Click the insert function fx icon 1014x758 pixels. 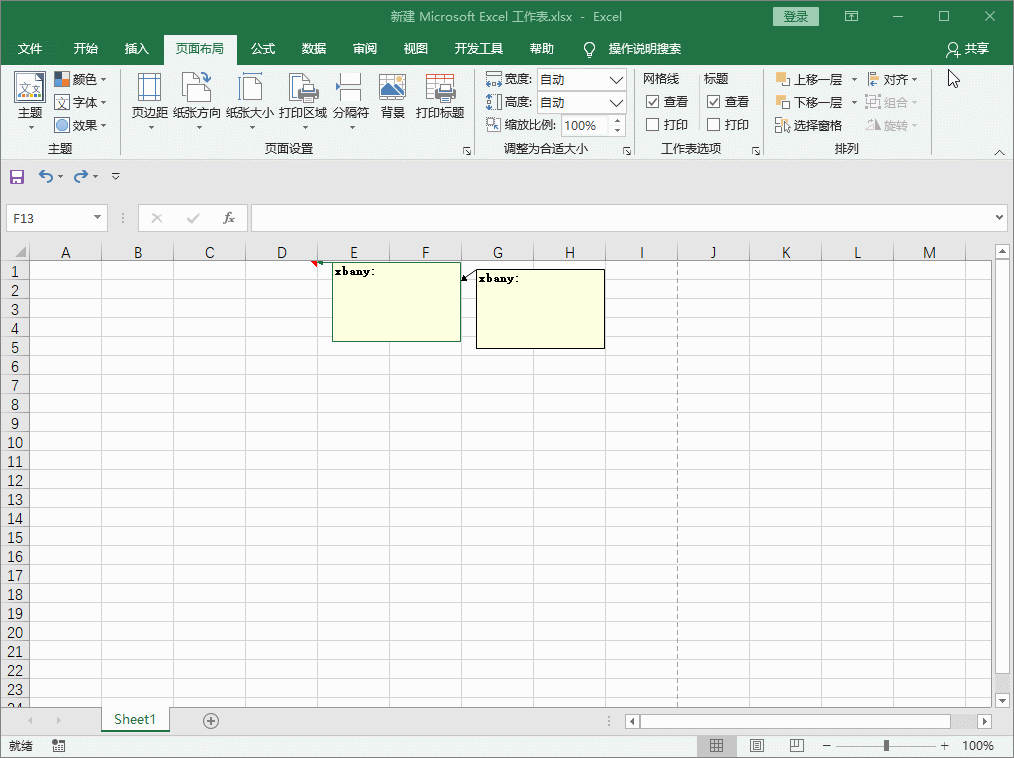pyautogui.click(x=228, y=218)
